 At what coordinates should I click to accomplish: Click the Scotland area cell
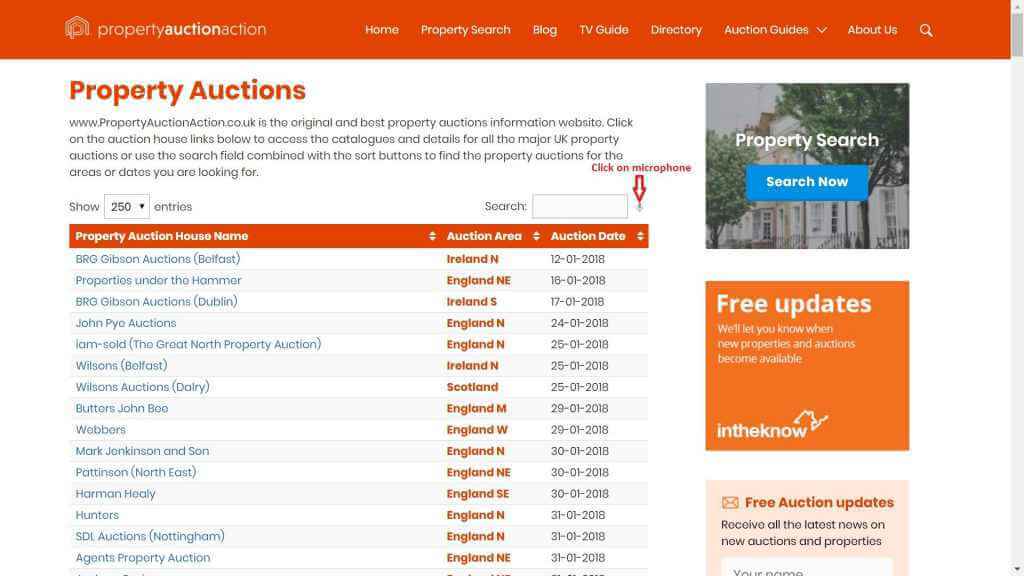click(x=472, y=387)
